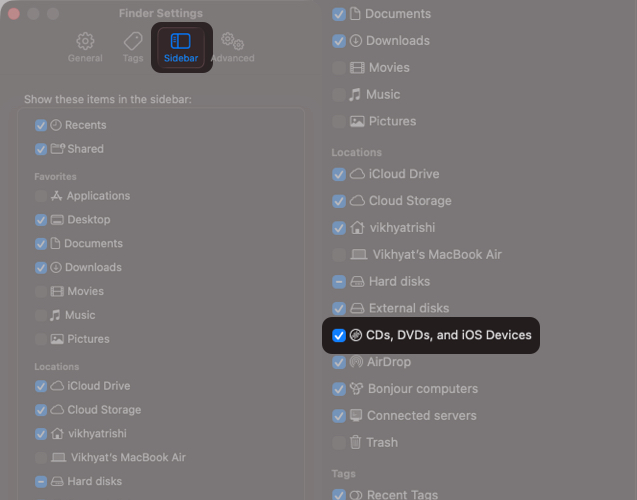Click the General gear icon
Image resolution: width=637 pixels, height=500 pixels.
[85, 41]
